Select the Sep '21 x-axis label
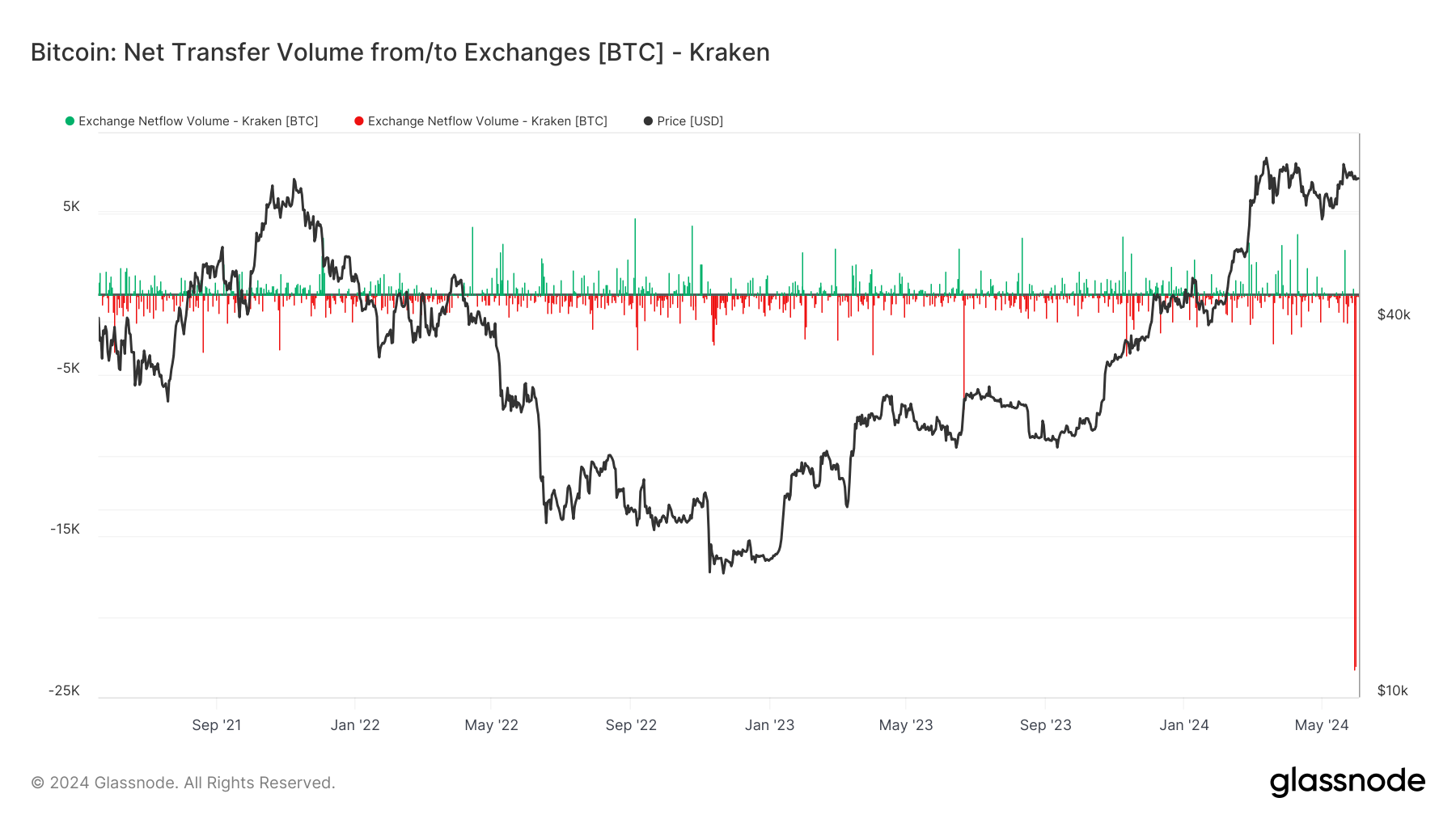Image resolution: width=1456 pixels, height=819 pixels. 217,725
